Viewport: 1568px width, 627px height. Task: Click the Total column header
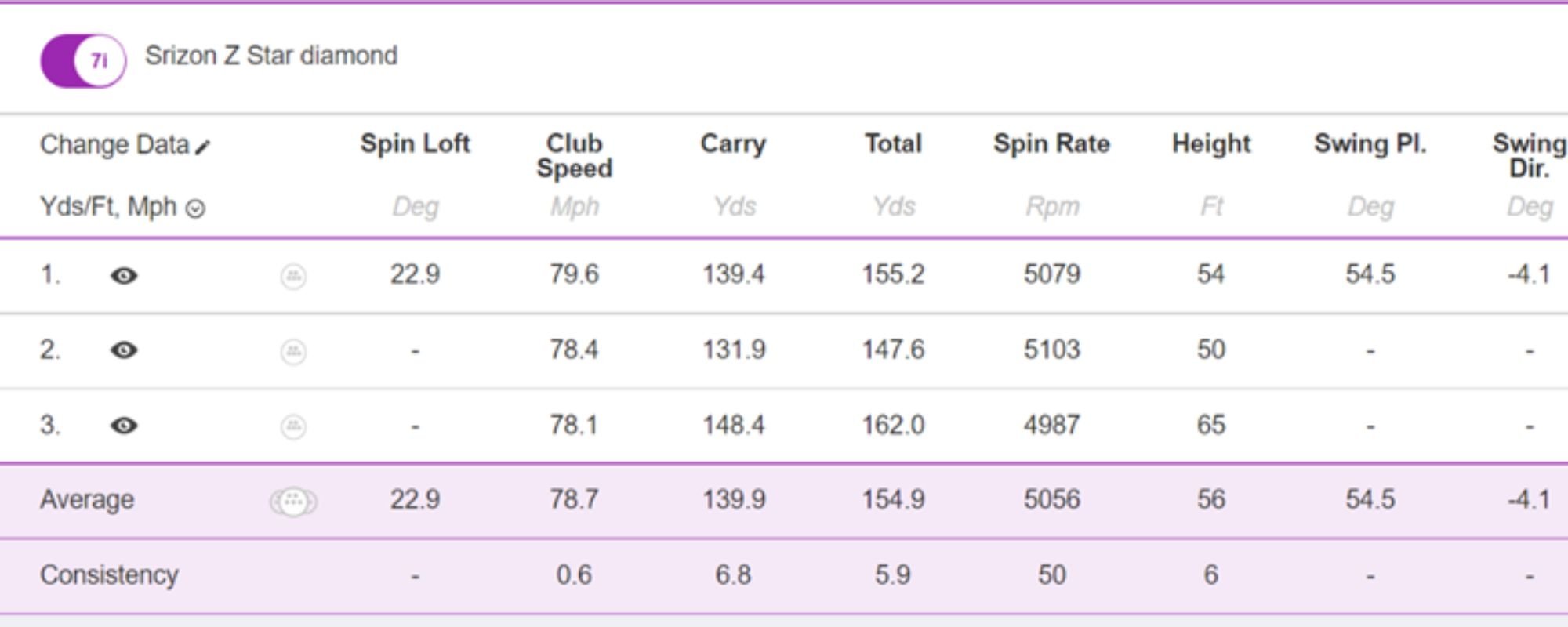893,143
